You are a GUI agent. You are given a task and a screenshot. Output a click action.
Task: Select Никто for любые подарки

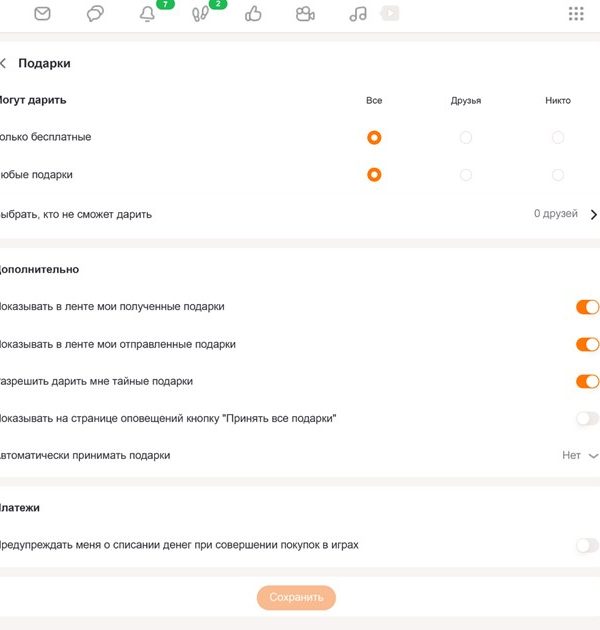tap(558, 175)
